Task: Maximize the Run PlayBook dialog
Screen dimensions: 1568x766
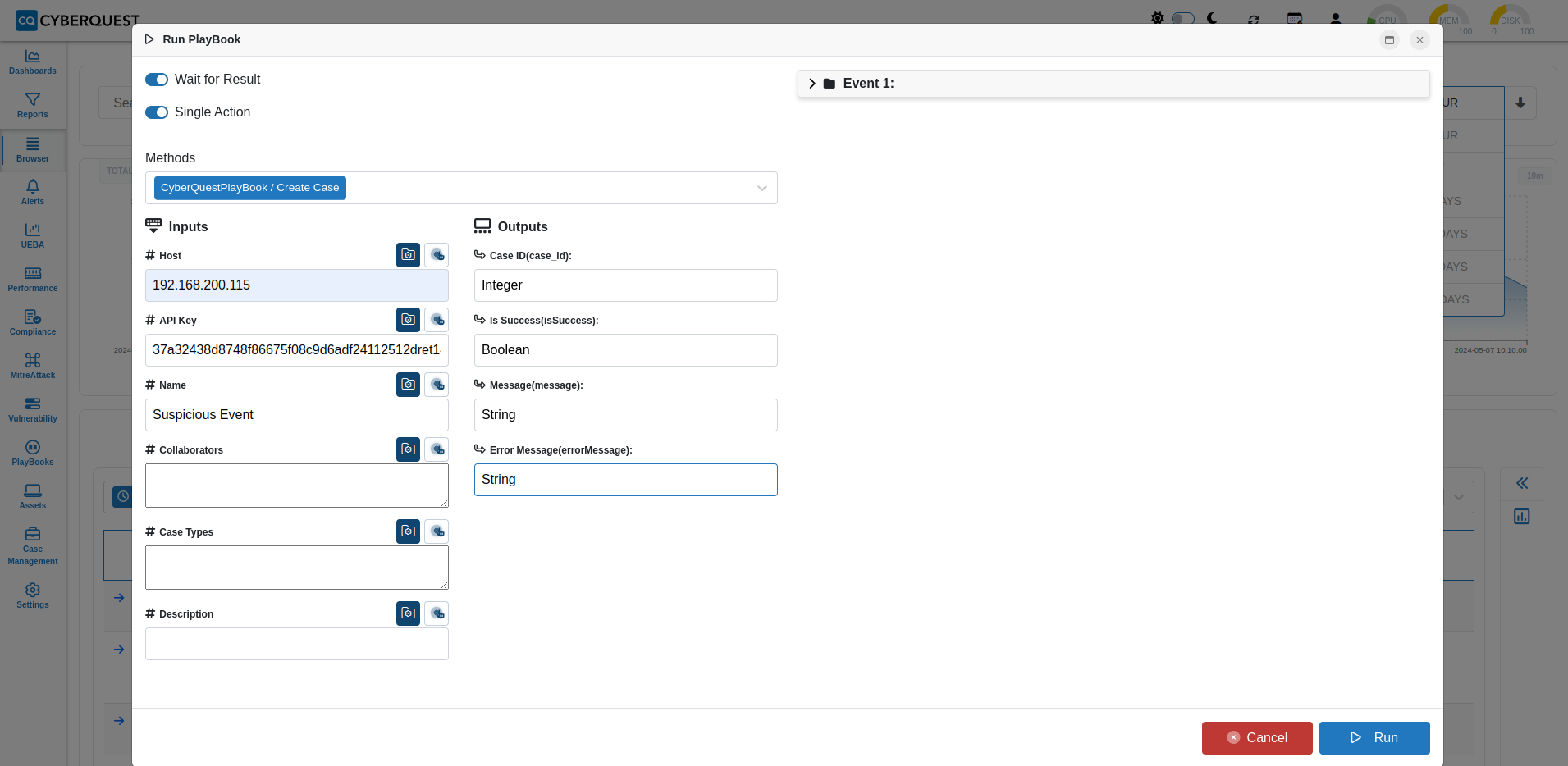Action: [x=1389, y=39]
